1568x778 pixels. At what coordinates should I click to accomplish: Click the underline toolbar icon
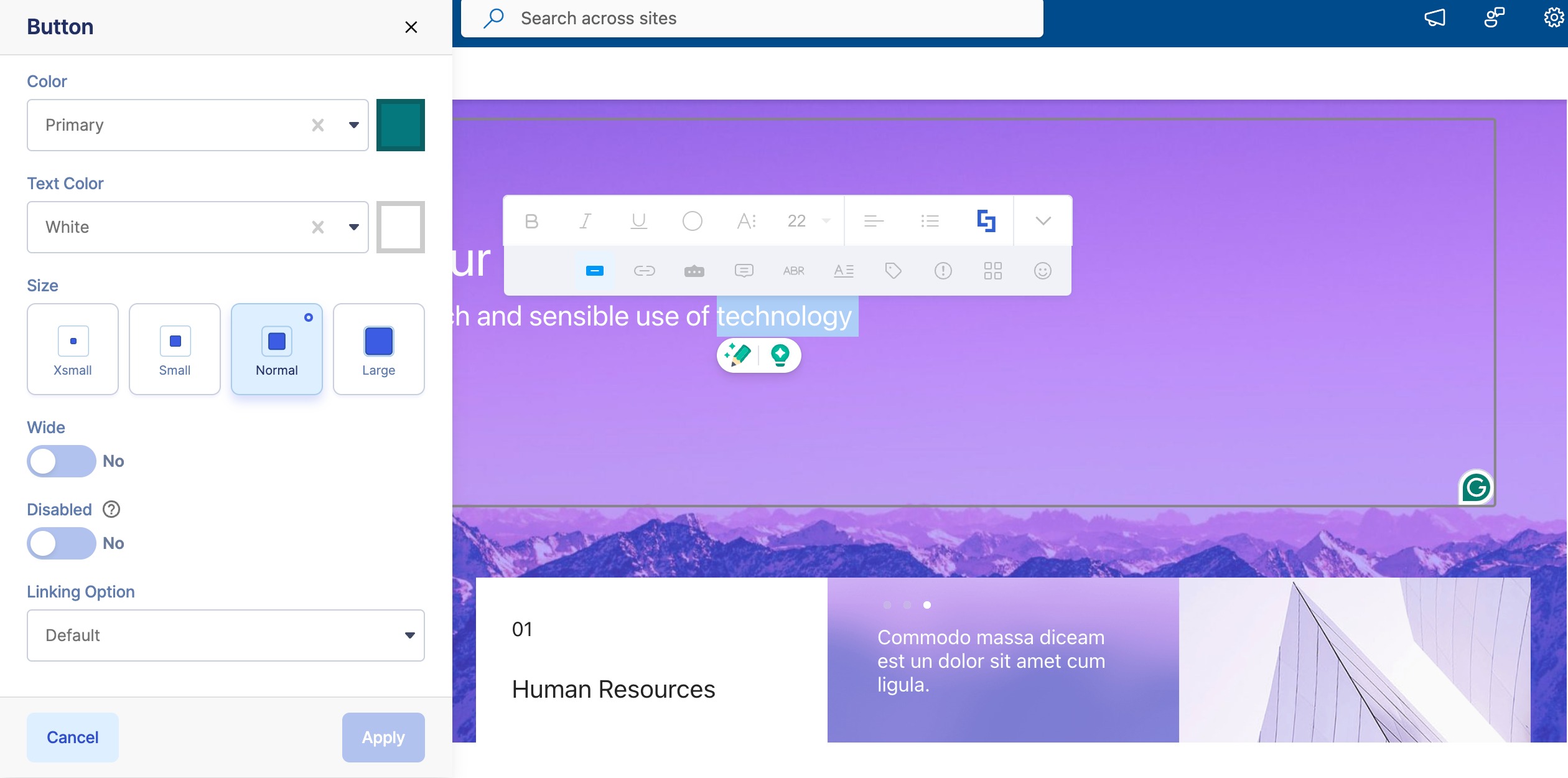point(638,221)
